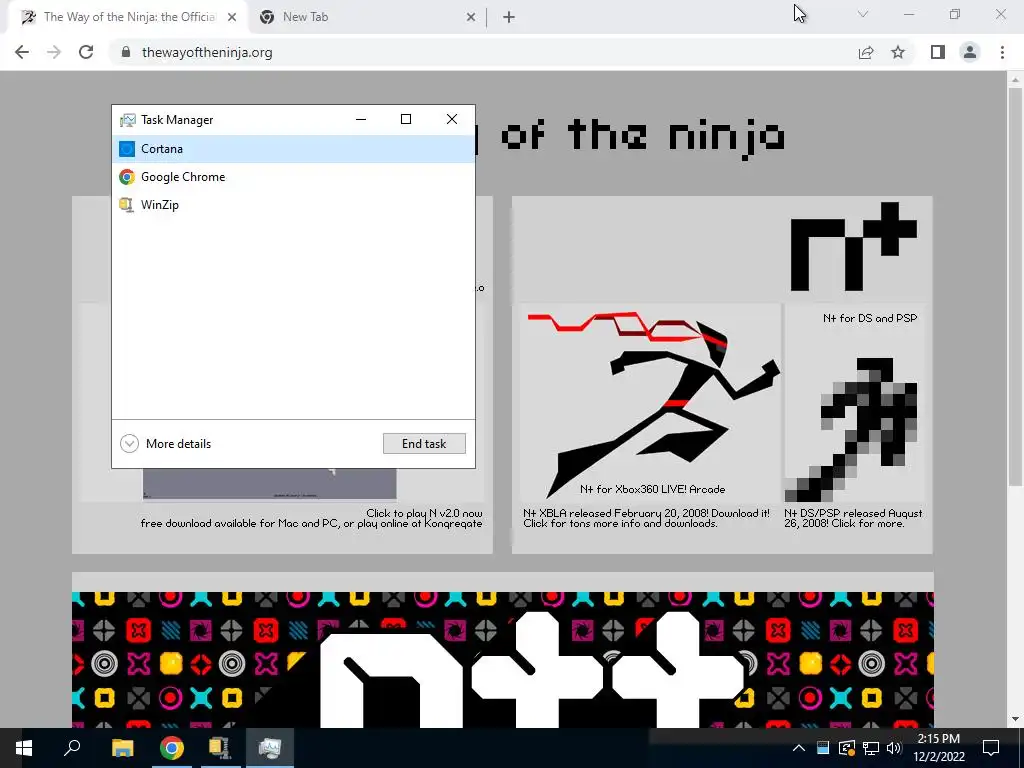Click the Chrome icon in Task Manager list
This screenshot has width=1024, height=768.
click(x=127, y=177)
